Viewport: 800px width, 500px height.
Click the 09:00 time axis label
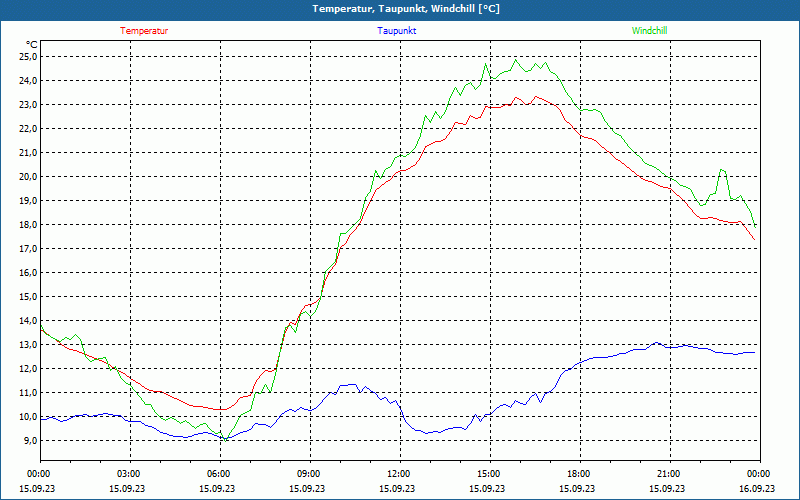pos(307,474)
